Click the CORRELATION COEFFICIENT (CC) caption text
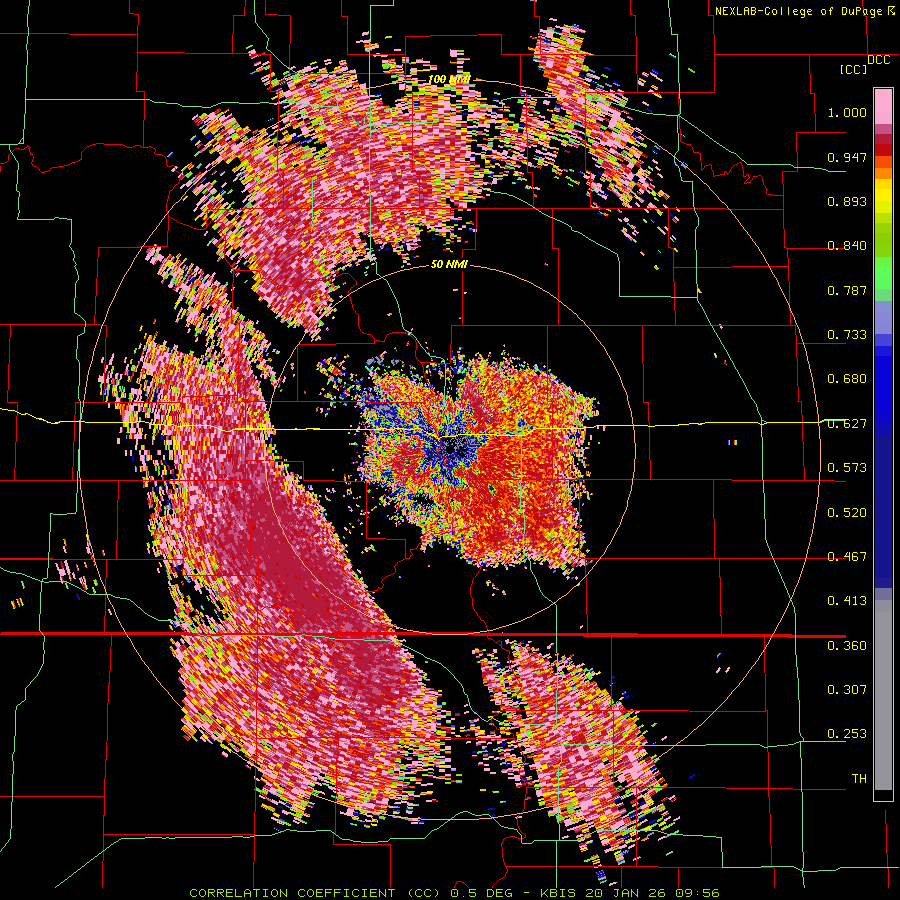900x900 pixels. coord(315,893)
